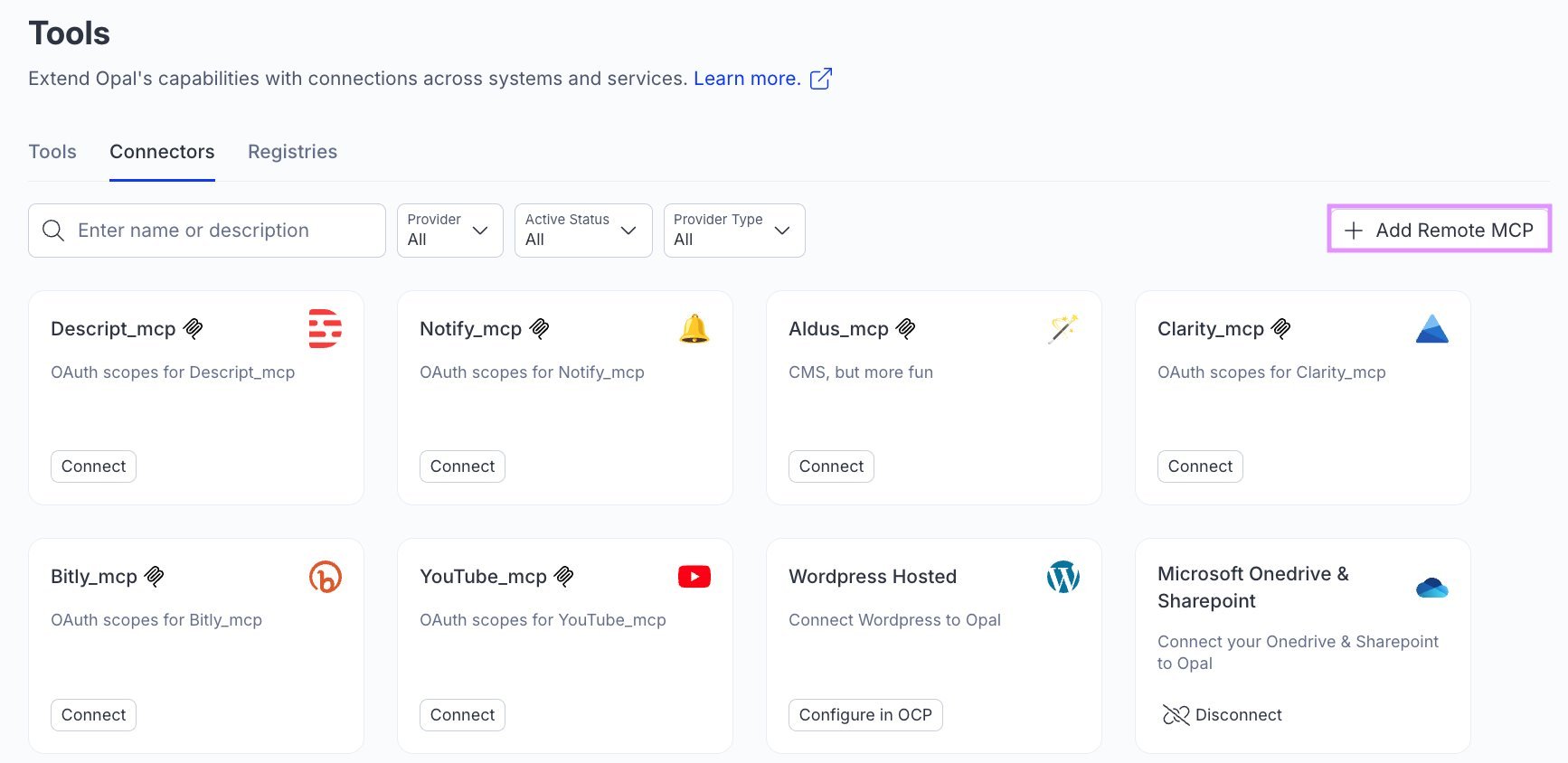Disconnect Microsoft Onedrive & Sharepoint
The image size is (1568, 763).
(1223, 715)
